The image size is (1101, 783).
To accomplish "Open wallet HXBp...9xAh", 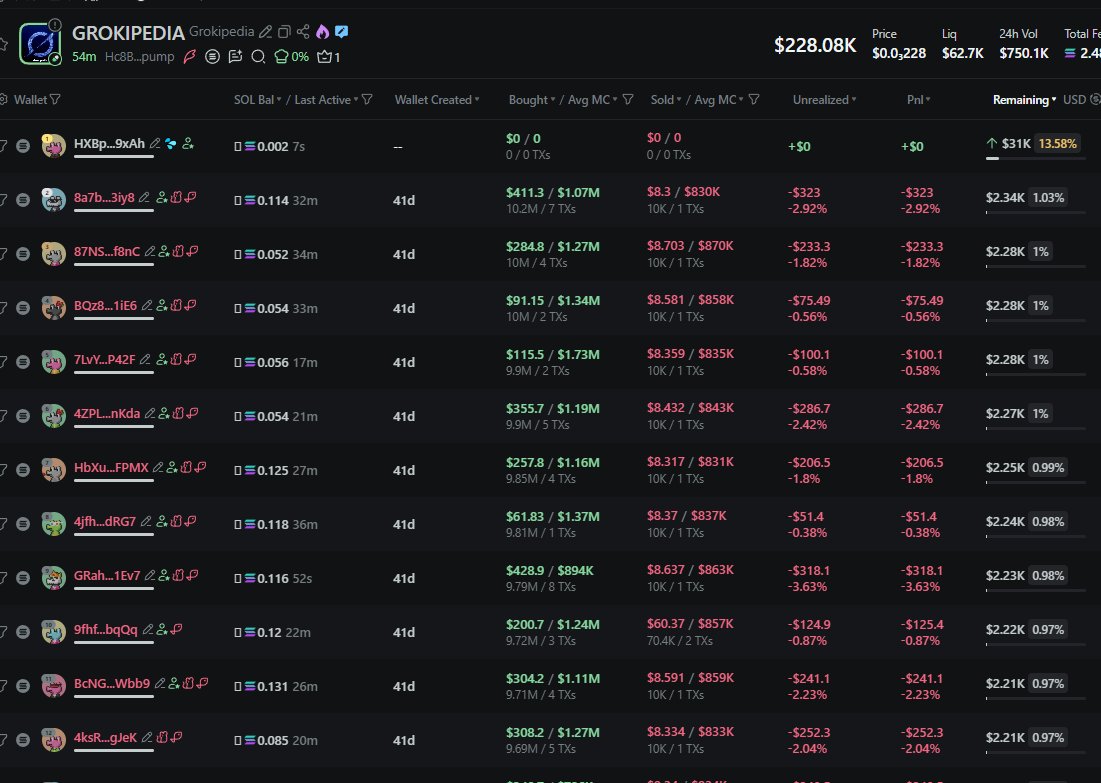I will [109, 143].
